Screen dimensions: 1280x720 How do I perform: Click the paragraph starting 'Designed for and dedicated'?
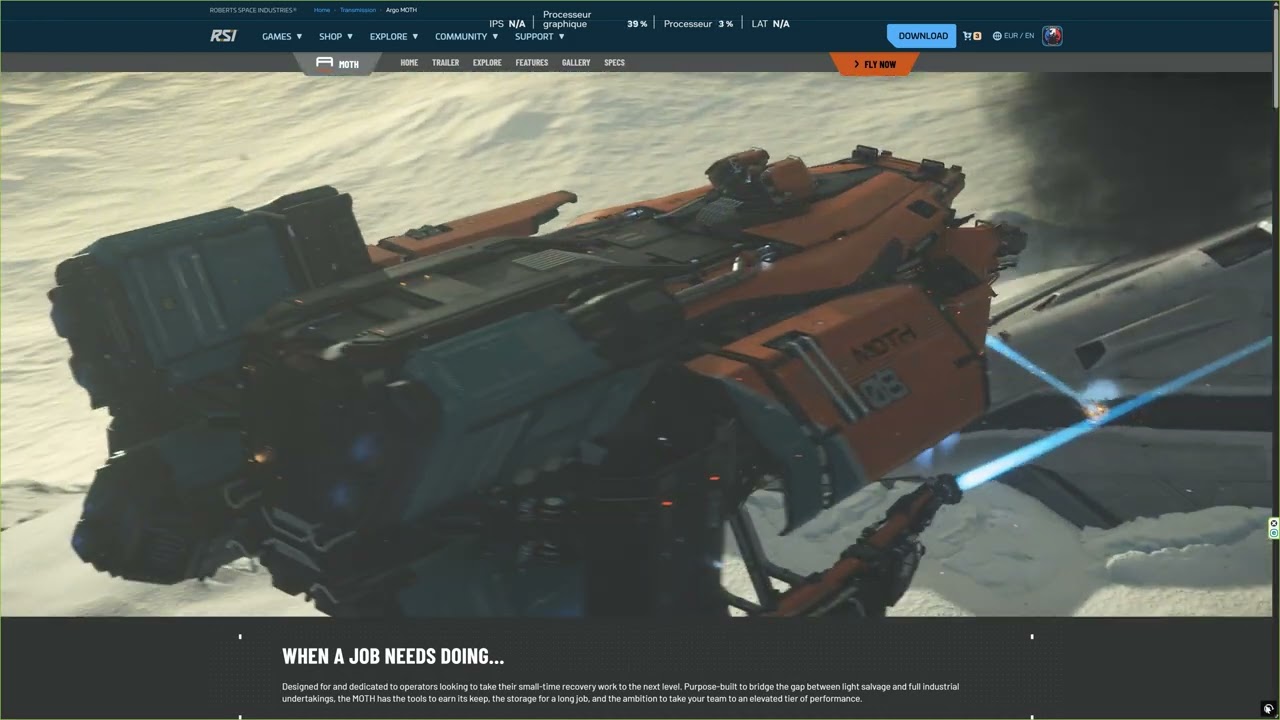pyautogui.click(x=620, y=692)
